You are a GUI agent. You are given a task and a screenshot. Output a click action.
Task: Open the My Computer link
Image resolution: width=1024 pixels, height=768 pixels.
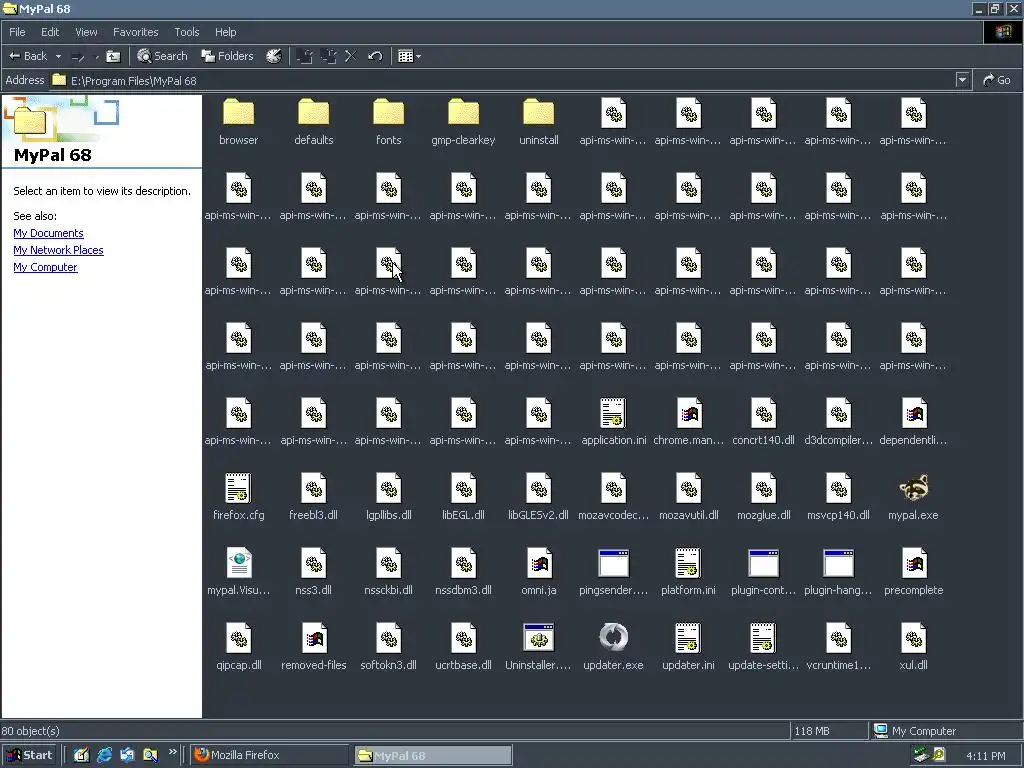tap(45, 267)
